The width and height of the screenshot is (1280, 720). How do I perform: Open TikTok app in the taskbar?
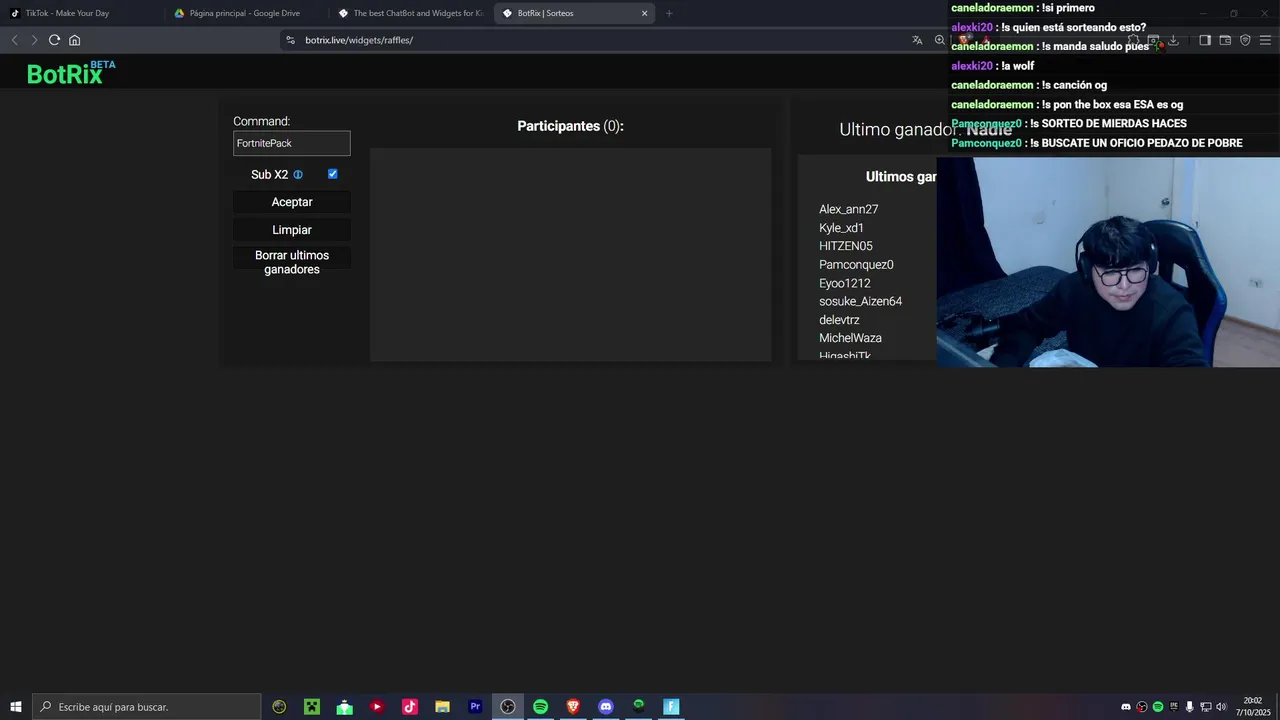tap(410, 707)
